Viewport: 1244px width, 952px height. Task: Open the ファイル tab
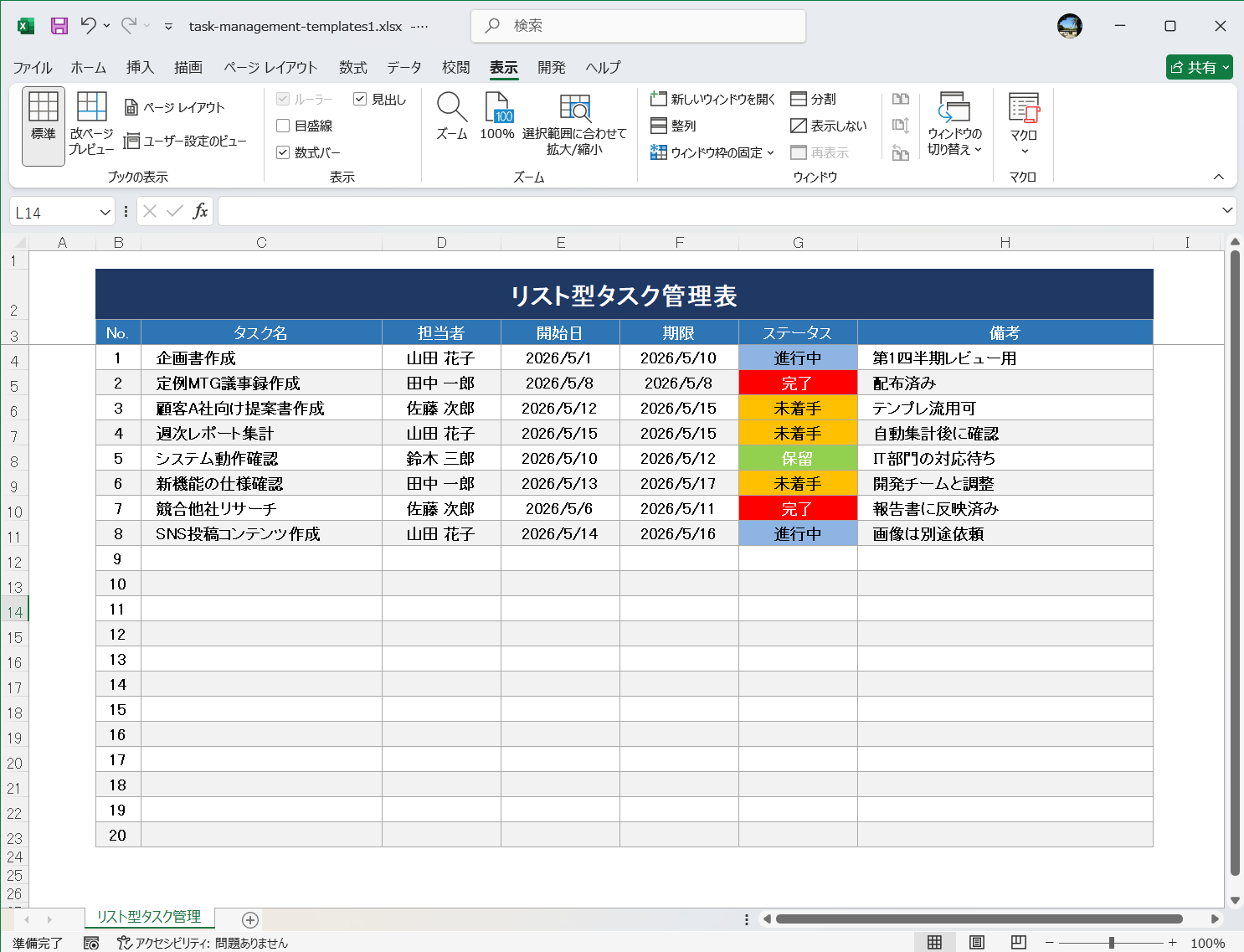click(33, 68)
